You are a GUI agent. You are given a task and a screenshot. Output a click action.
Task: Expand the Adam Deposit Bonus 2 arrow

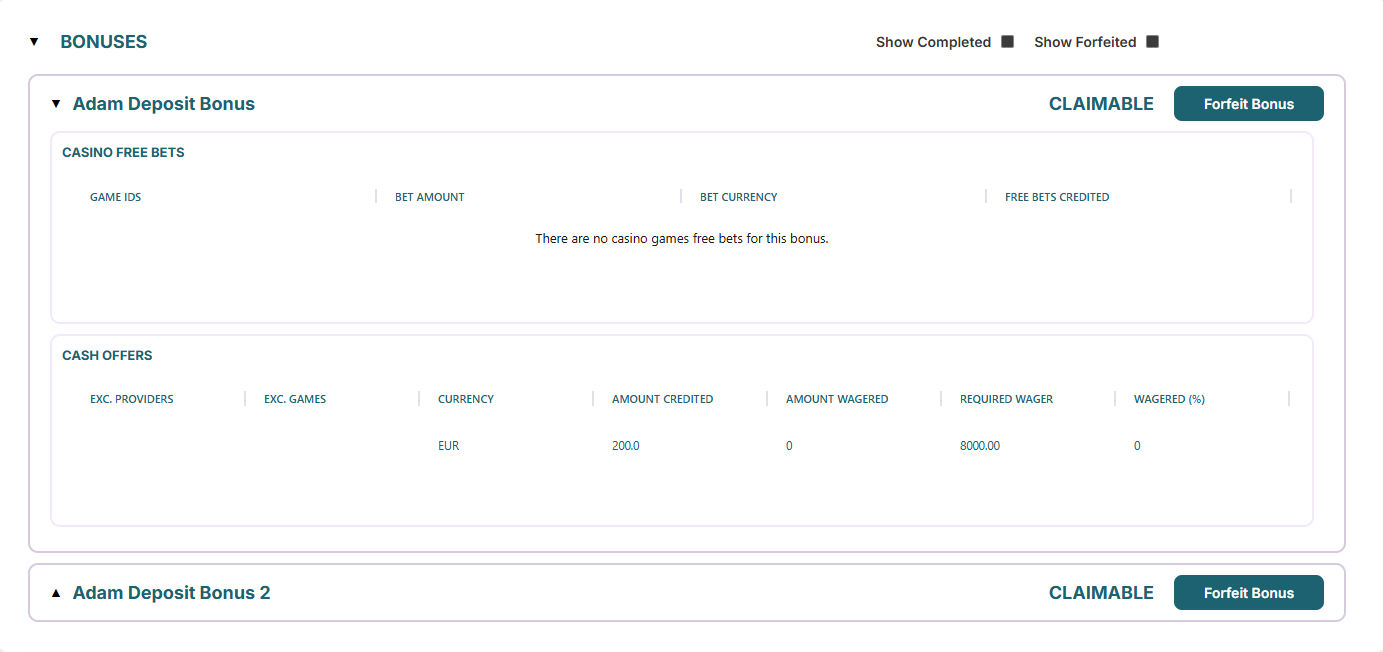(x=56, y=593)
